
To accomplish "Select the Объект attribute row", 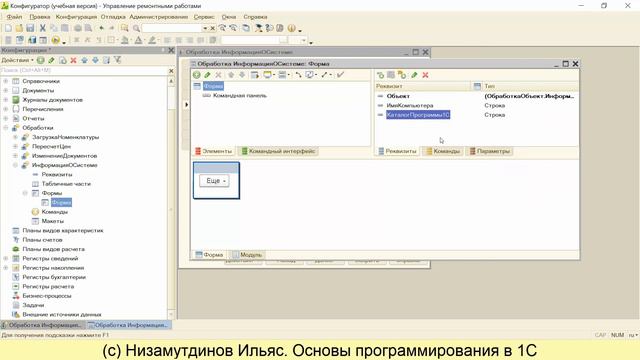I will [476, 96].
